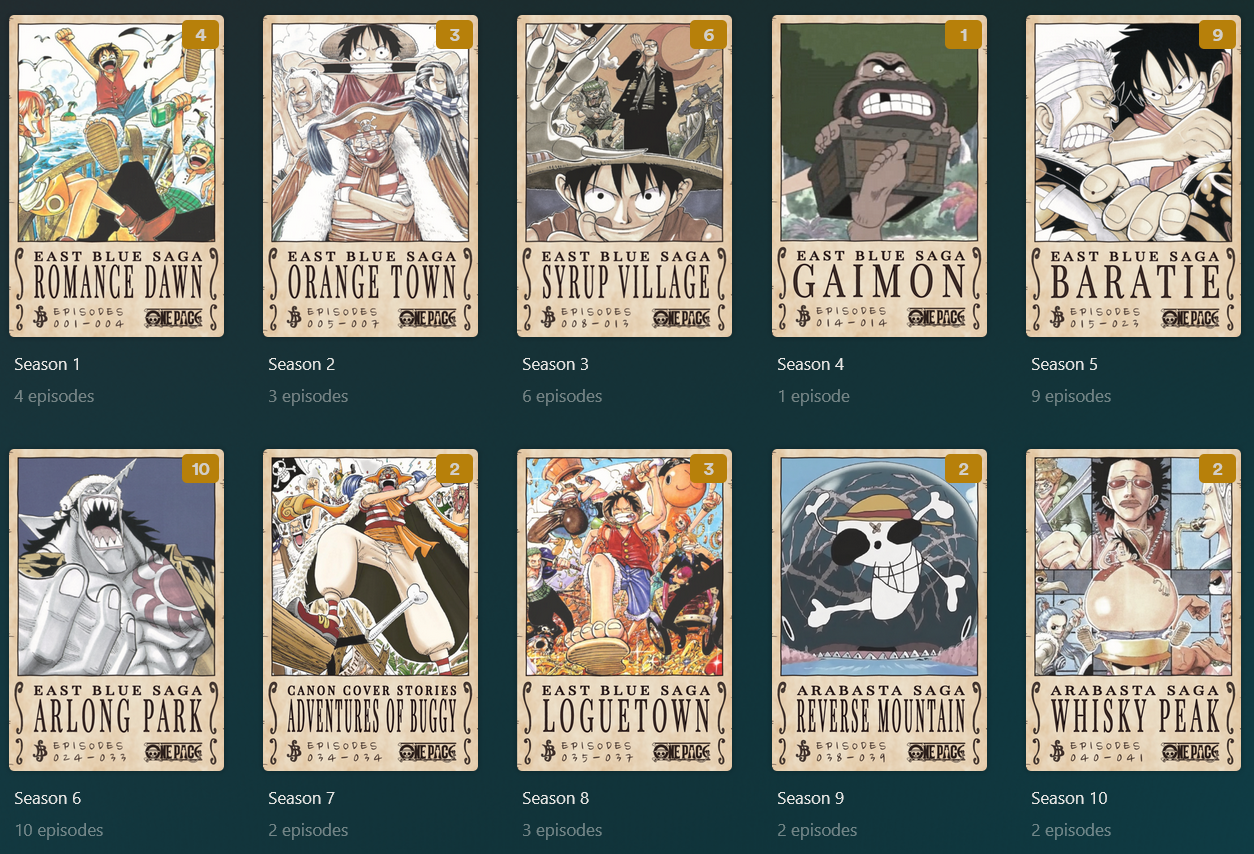Click the Season 1 title link
Image resolution: width=1254 pixels, height=854 pixels.
[47, 364]
